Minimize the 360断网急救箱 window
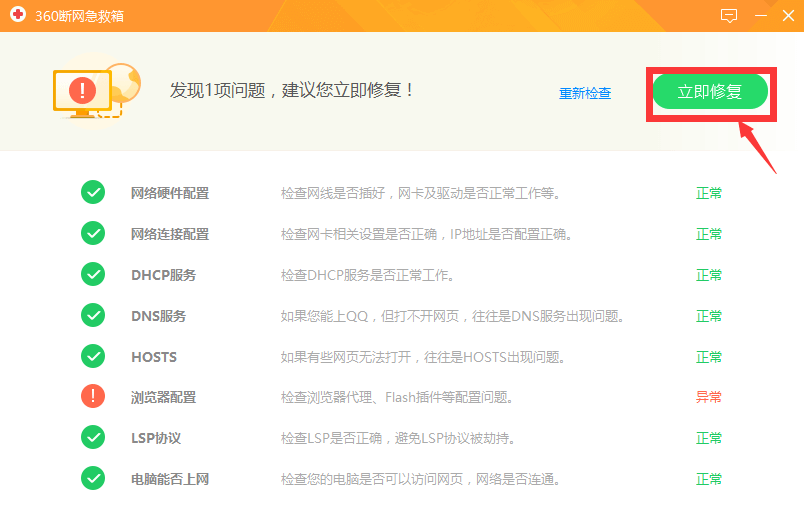804x528 pixels. (x=761, y=16)
